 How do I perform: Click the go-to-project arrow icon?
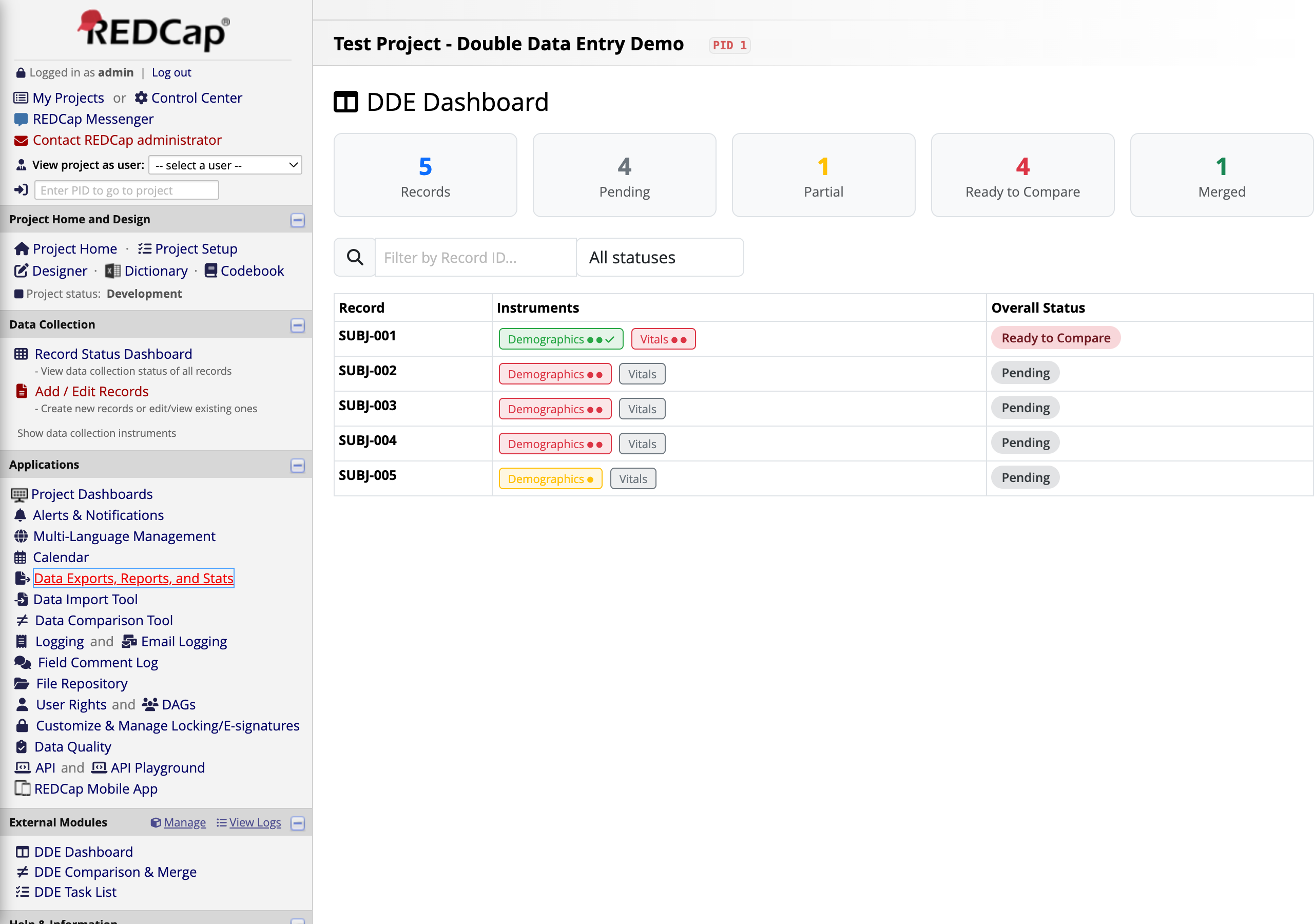click(21, 189)
